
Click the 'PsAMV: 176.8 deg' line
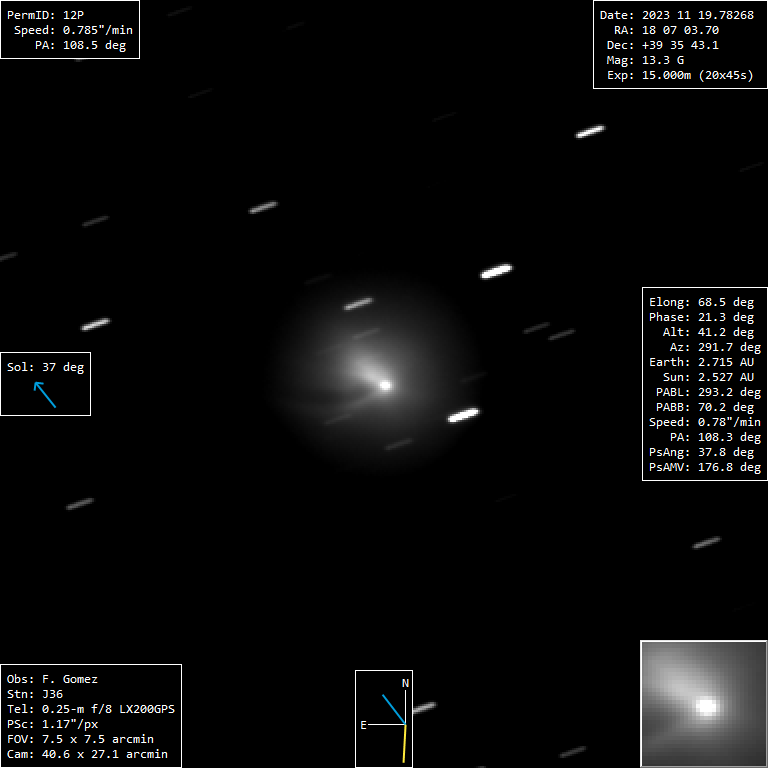click(x=705, y=468)
